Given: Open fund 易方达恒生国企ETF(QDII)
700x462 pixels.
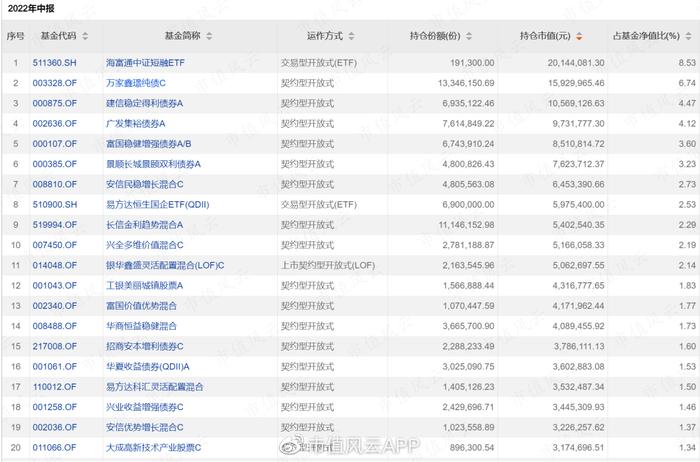Looking at the screenshot, I should point(158,204).
